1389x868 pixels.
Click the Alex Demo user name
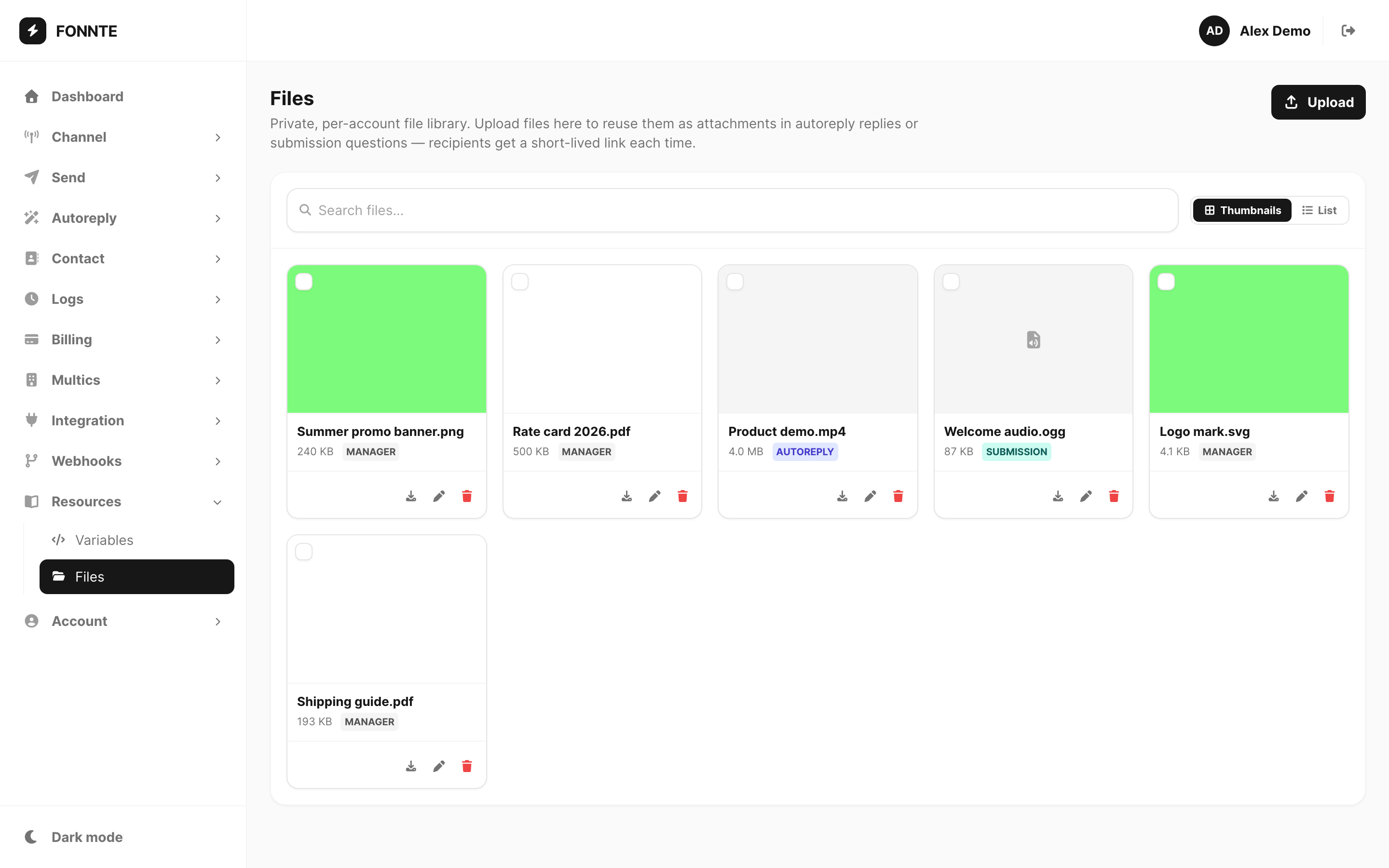[1275, 31]
